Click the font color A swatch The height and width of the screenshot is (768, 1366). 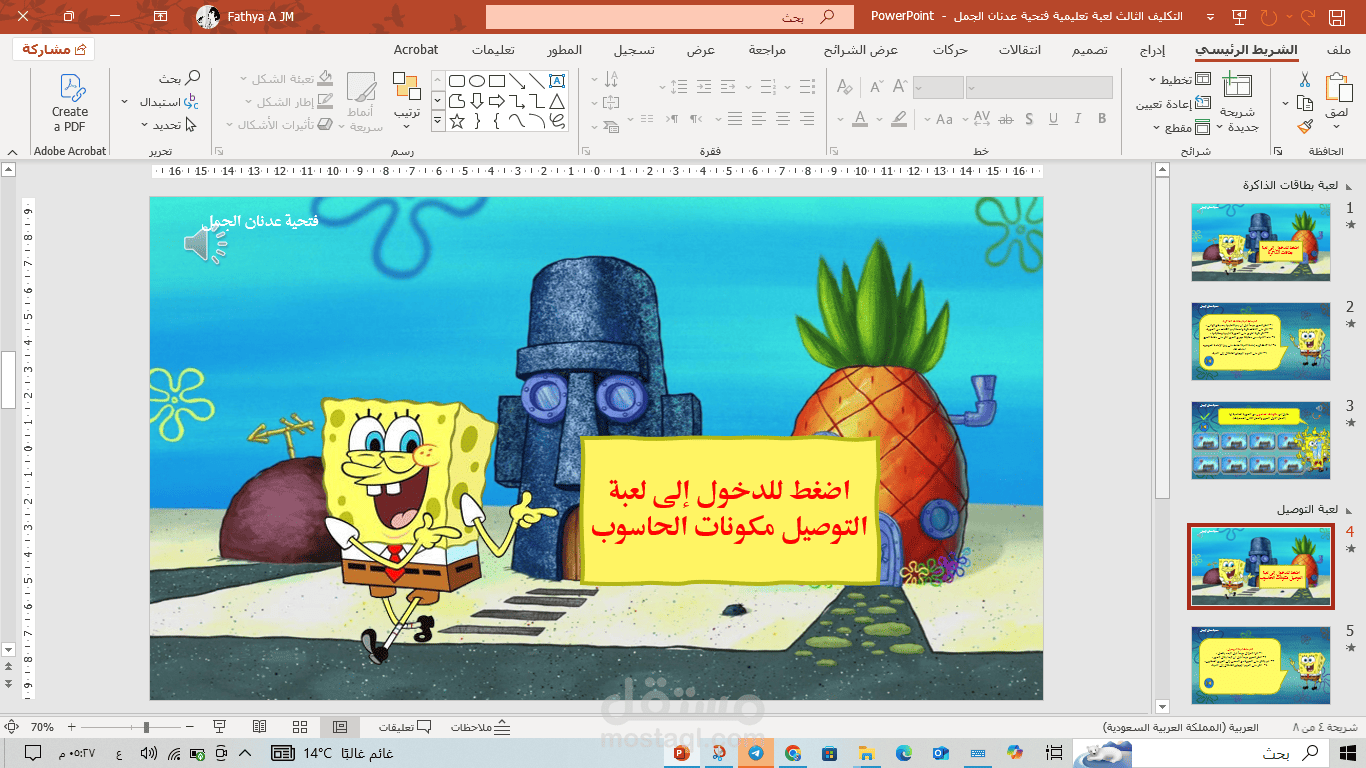pos(860,119)
